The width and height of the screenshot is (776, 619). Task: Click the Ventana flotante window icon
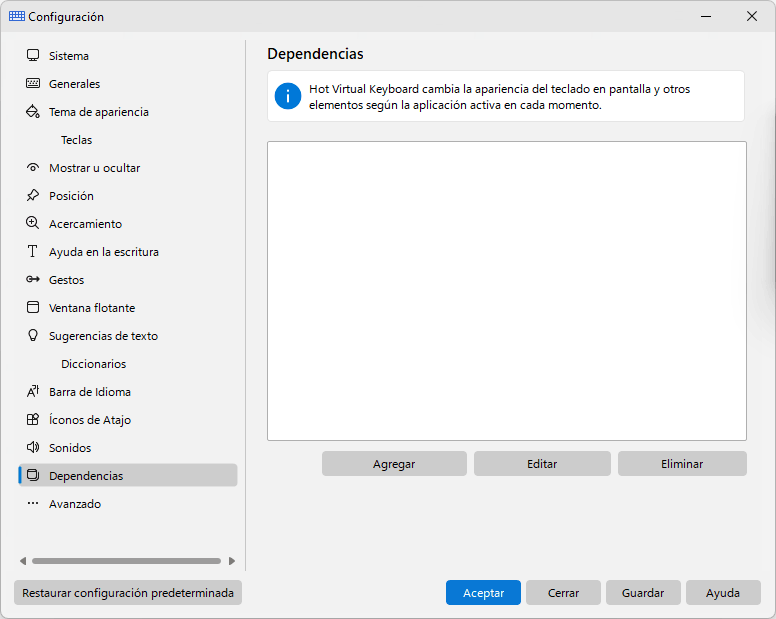(x=33, y=307)
